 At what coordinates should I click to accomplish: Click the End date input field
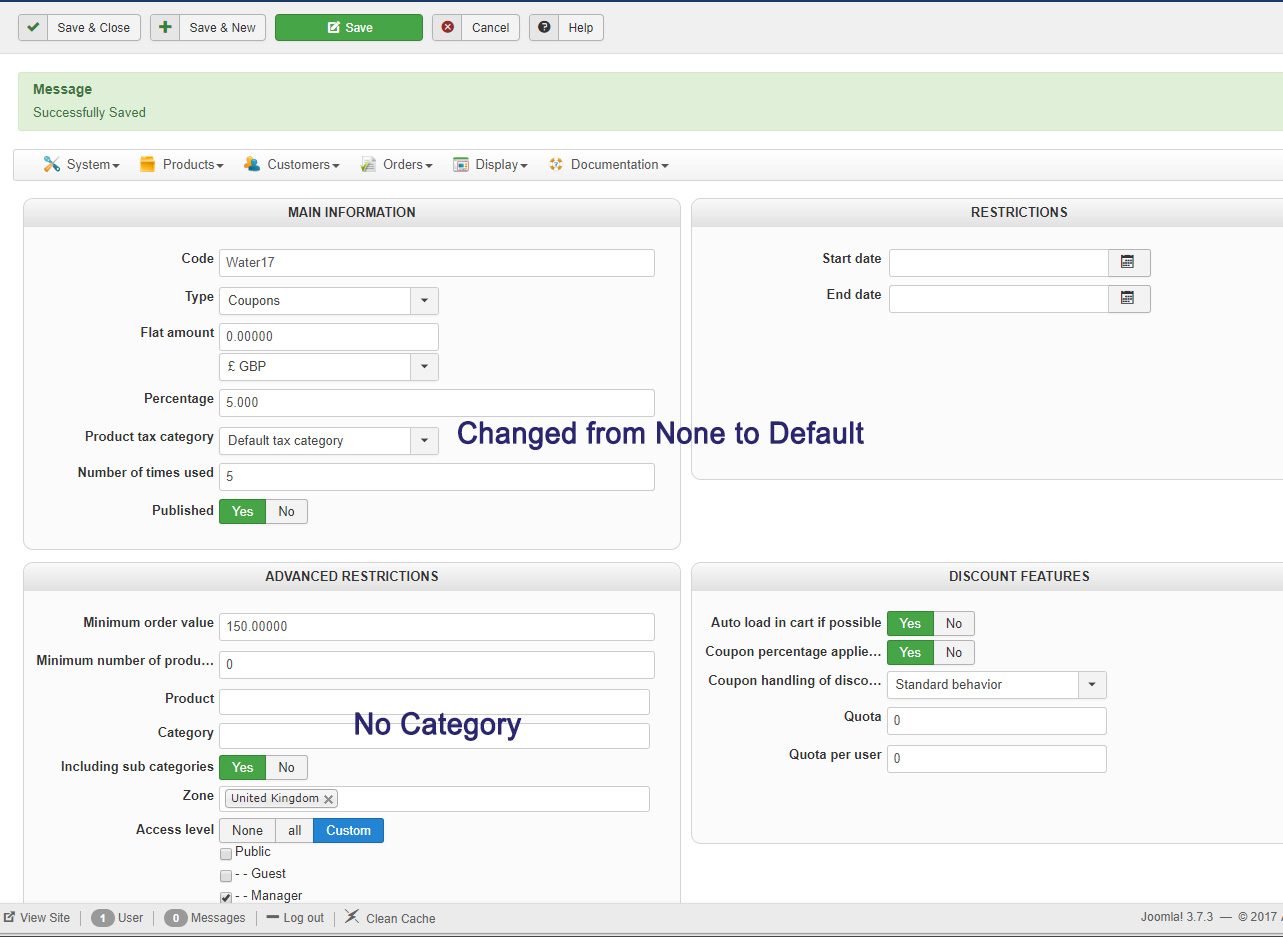pos(998,298)
